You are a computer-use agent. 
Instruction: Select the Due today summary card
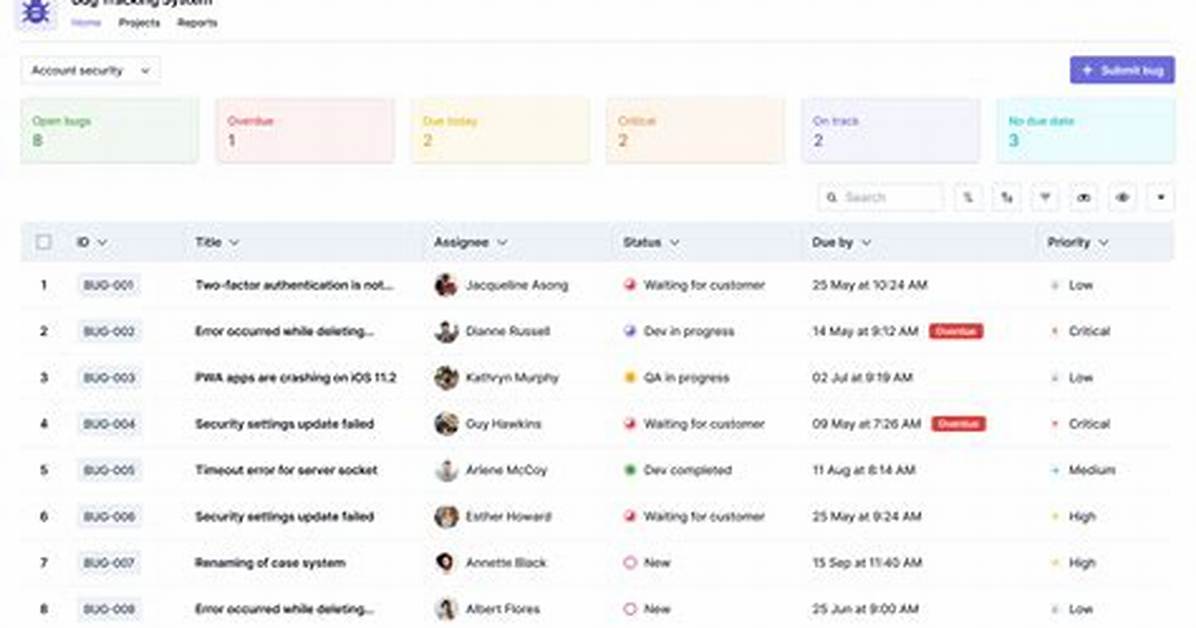[x=500, y=130]
